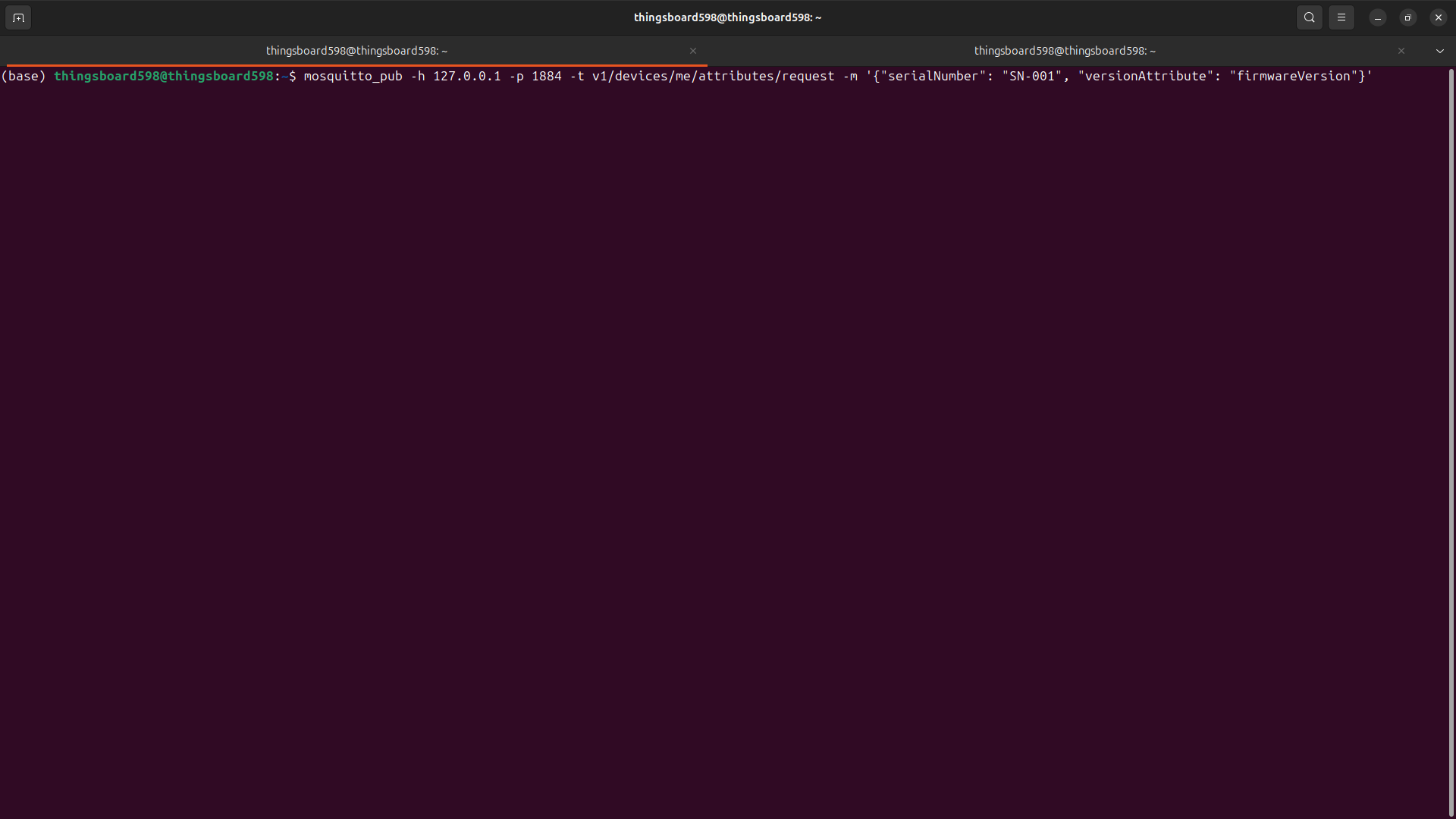Viewport: 1456px width, 819px height.
Task: Restore down the terminal window
Action: tap(1407, 17)
